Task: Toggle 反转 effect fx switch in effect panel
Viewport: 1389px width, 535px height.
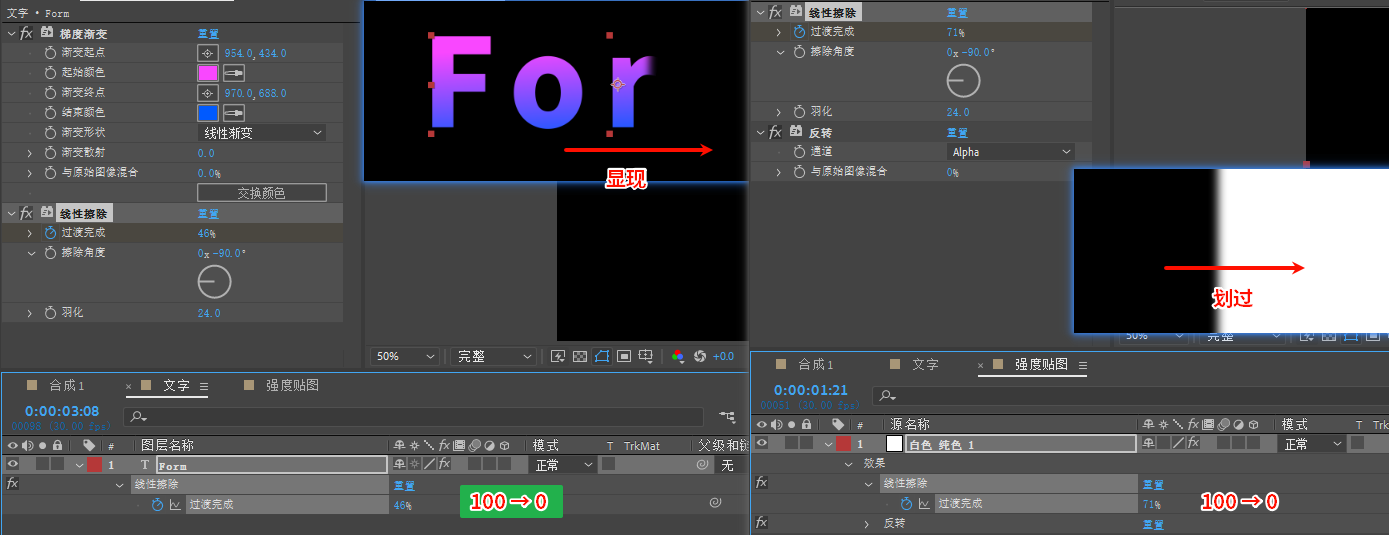Action: coord(774,132)
